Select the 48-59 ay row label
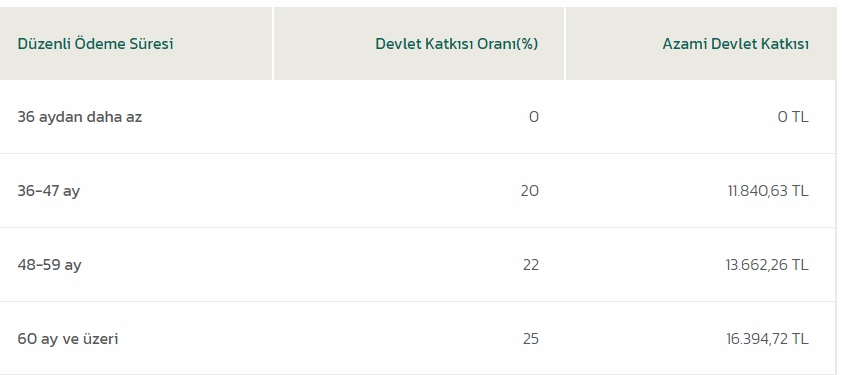The image size is (844, 375). (x=49, y=265)
